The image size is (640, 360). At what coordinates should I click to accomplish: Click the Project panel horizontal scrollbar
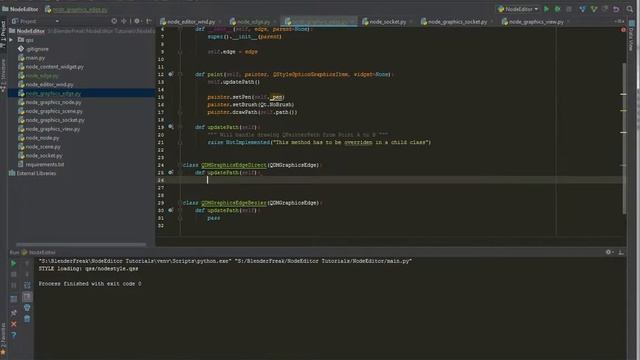[81, 244]
